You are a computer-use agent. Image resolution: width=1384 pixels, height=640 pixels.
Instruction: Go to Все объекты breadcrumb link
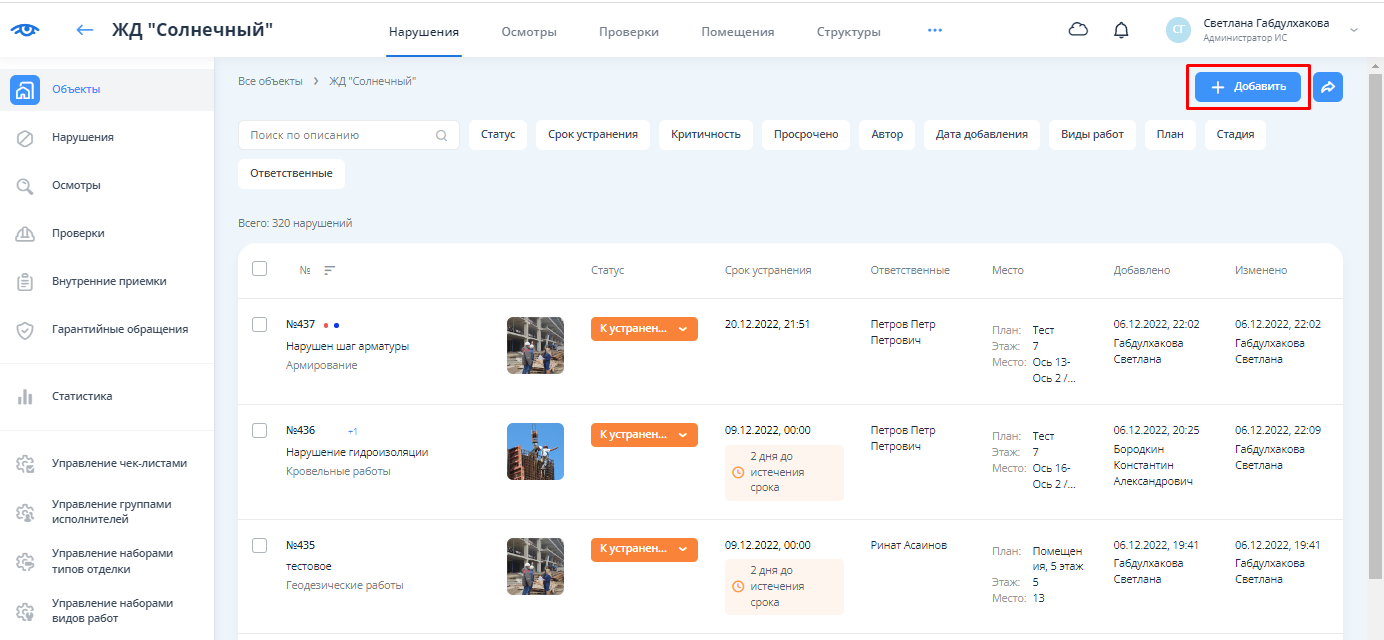270,81
